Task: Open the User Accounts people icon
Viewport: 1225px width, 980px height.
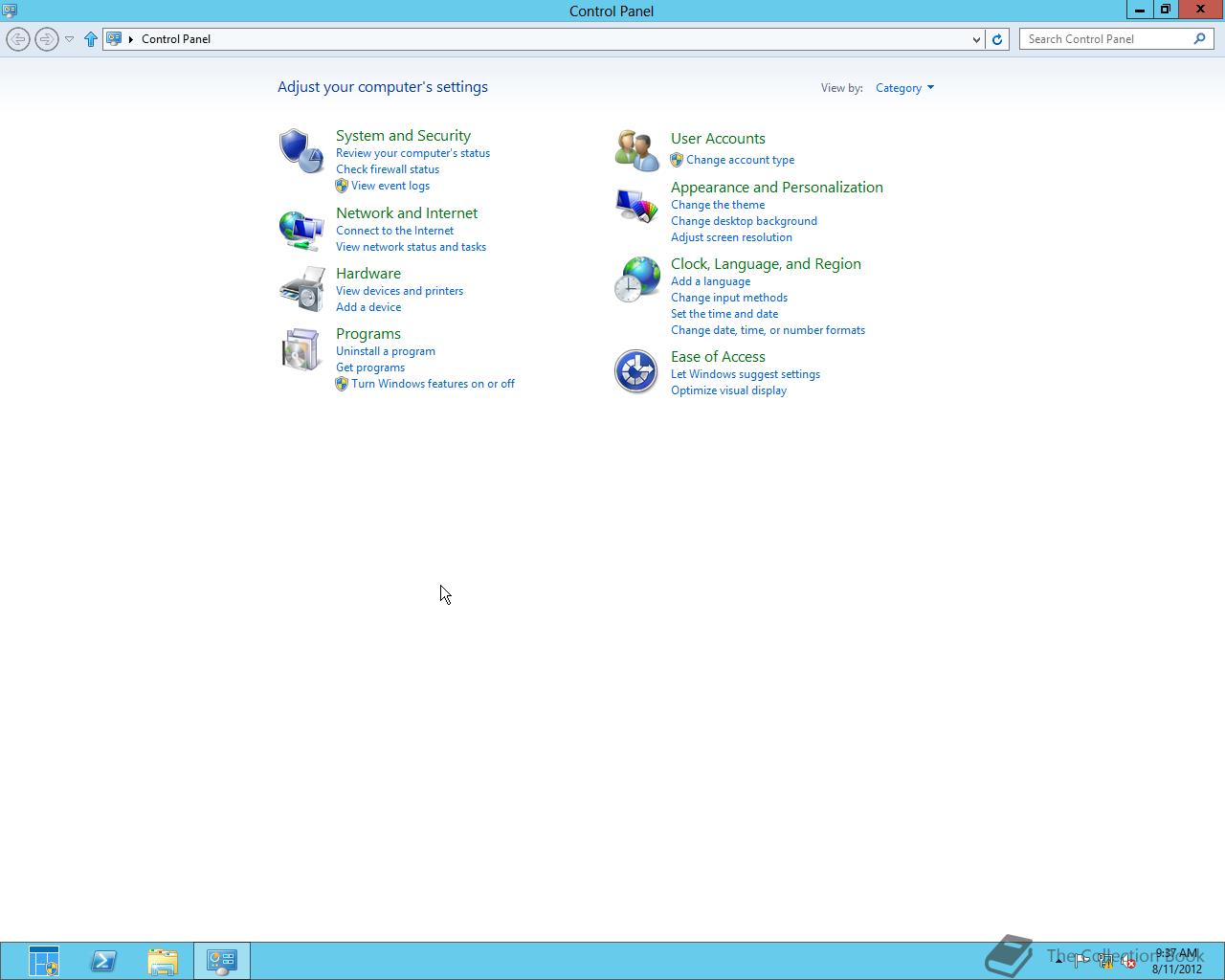Action: 636,150
